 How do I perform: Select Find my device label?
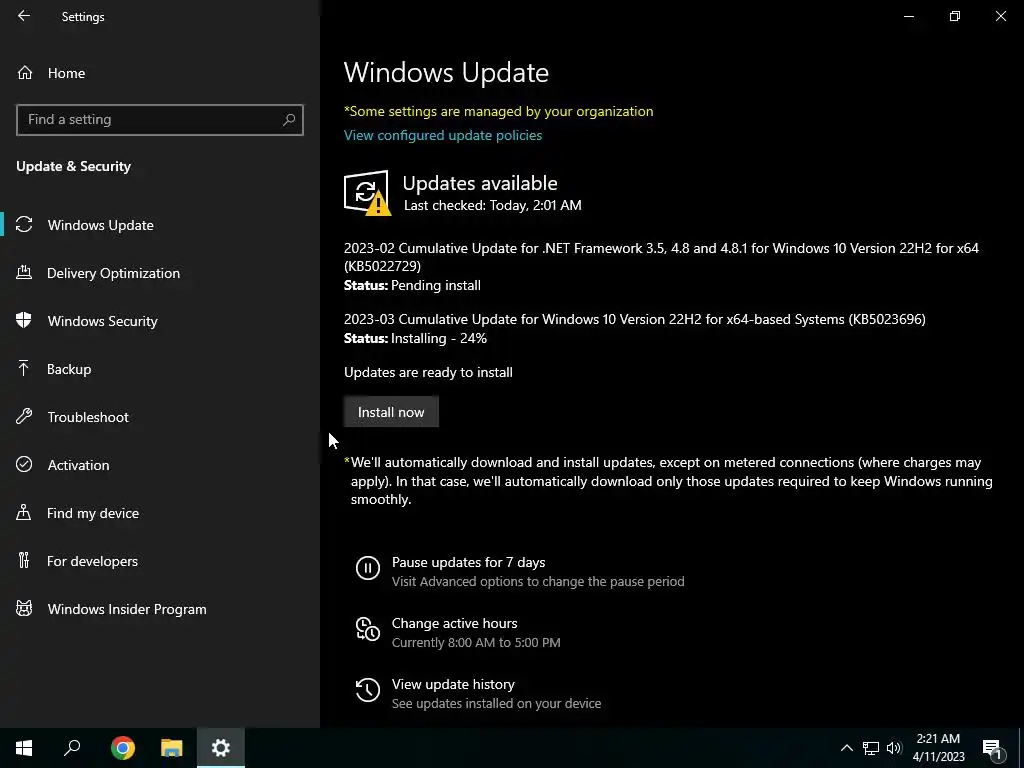[x=93, y=513]
